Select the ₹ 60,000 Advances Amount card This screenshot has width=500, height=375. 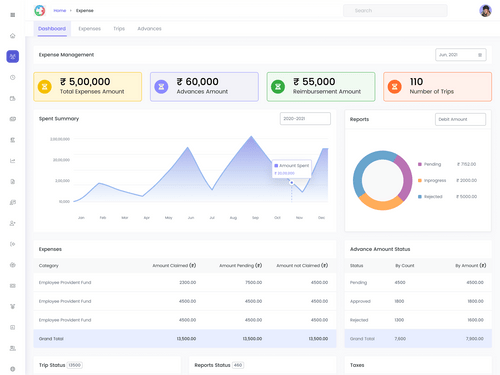(204, 87)
